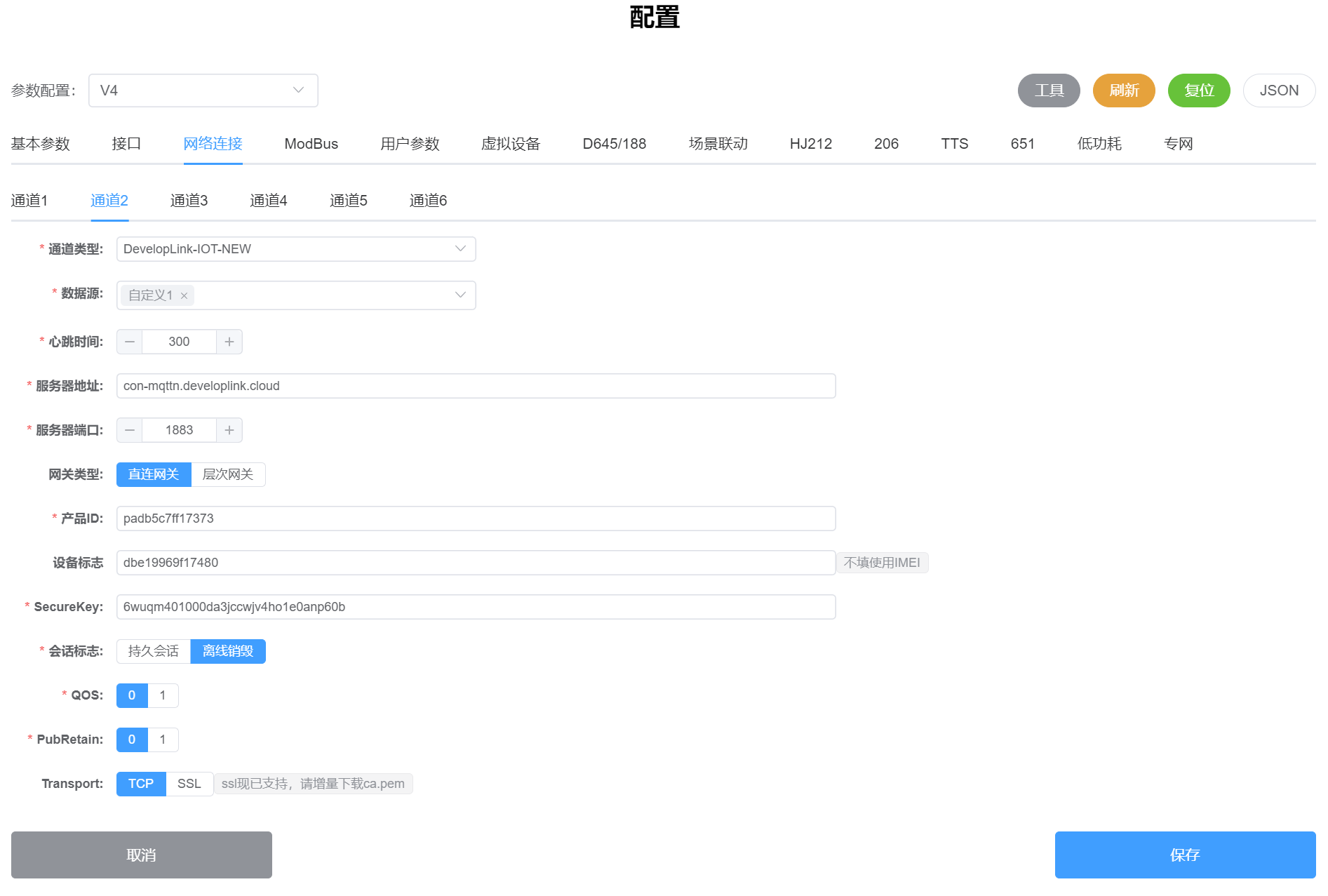Select 通道3 sub-tab
This screenshot has width=1328, height=896.
click(x=189, y=201)
